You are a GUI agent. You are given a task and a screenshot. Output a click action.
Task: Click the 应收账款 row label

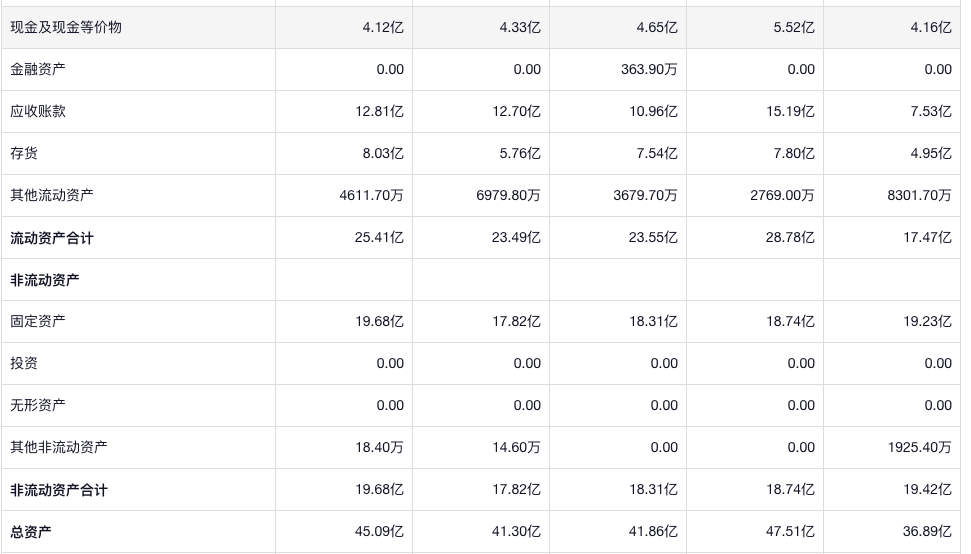[39, 112]
